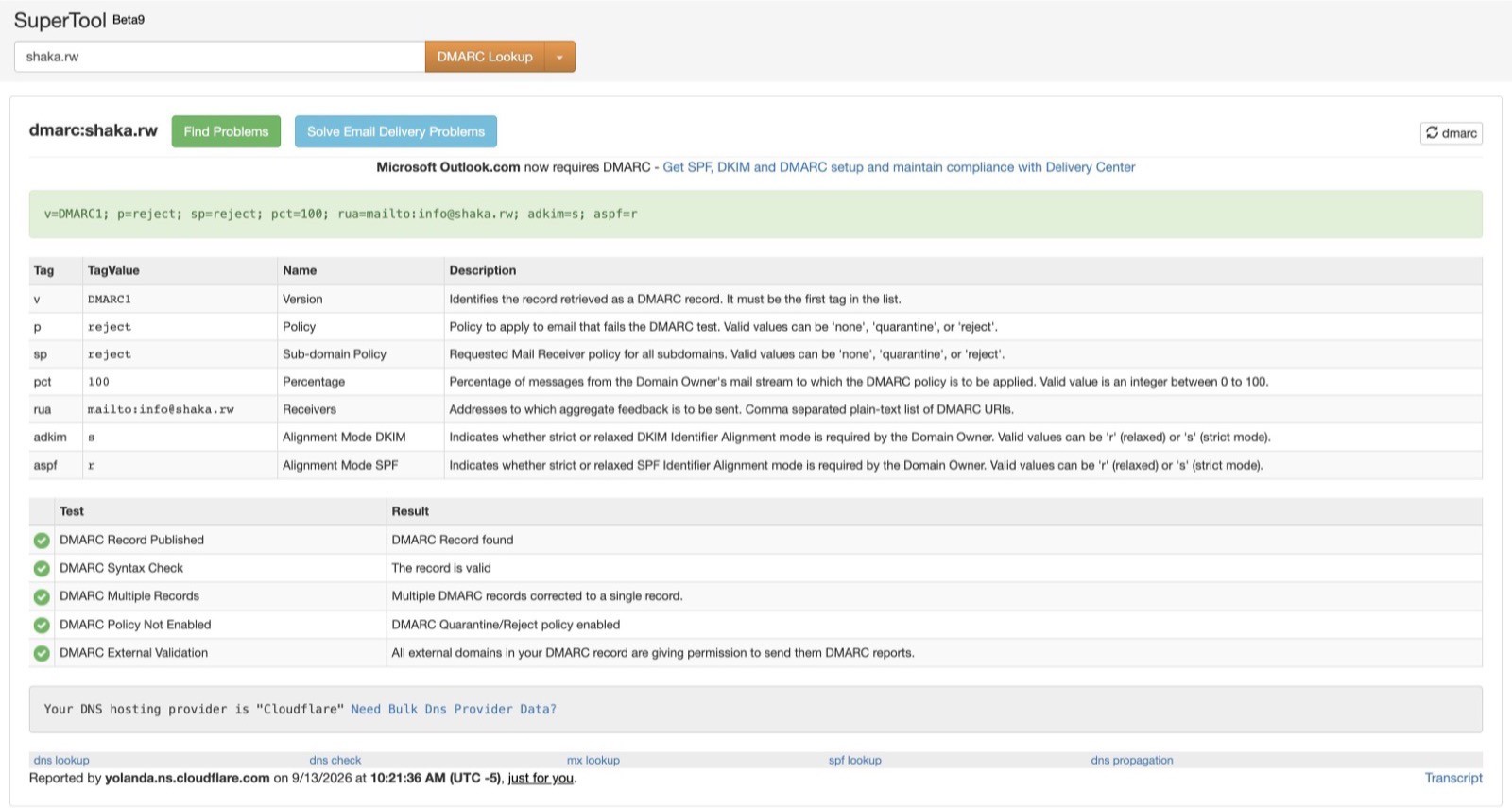This screenshot has width=1512, height=808.
Task: Click the dmarc:shaka.rw heading
Action: (94, 130)
